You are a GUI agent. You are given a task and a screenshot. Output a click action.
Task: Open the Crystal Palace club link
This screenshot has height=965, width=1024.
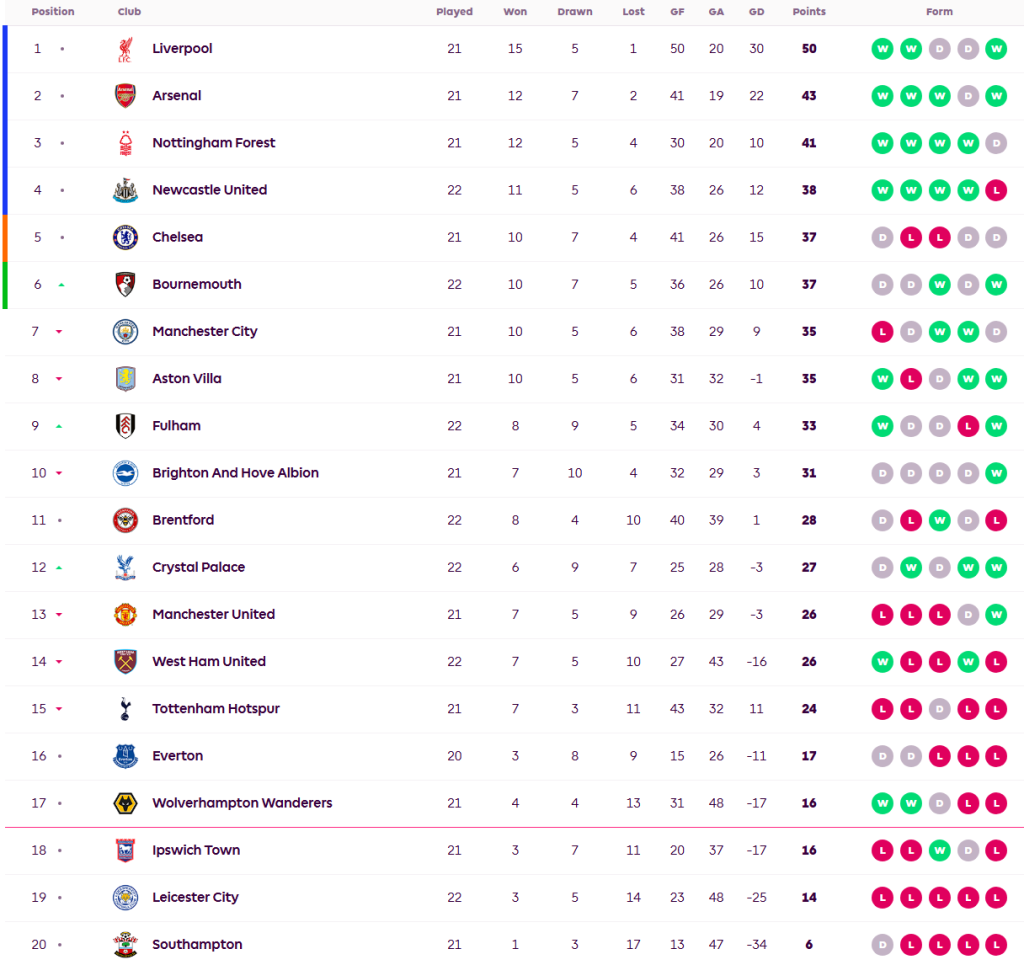(198, 567)
